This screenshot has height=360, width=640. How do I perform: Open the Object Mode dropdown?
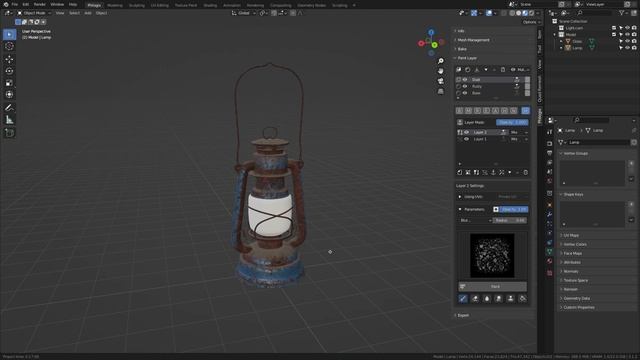(x=34, y=13)
